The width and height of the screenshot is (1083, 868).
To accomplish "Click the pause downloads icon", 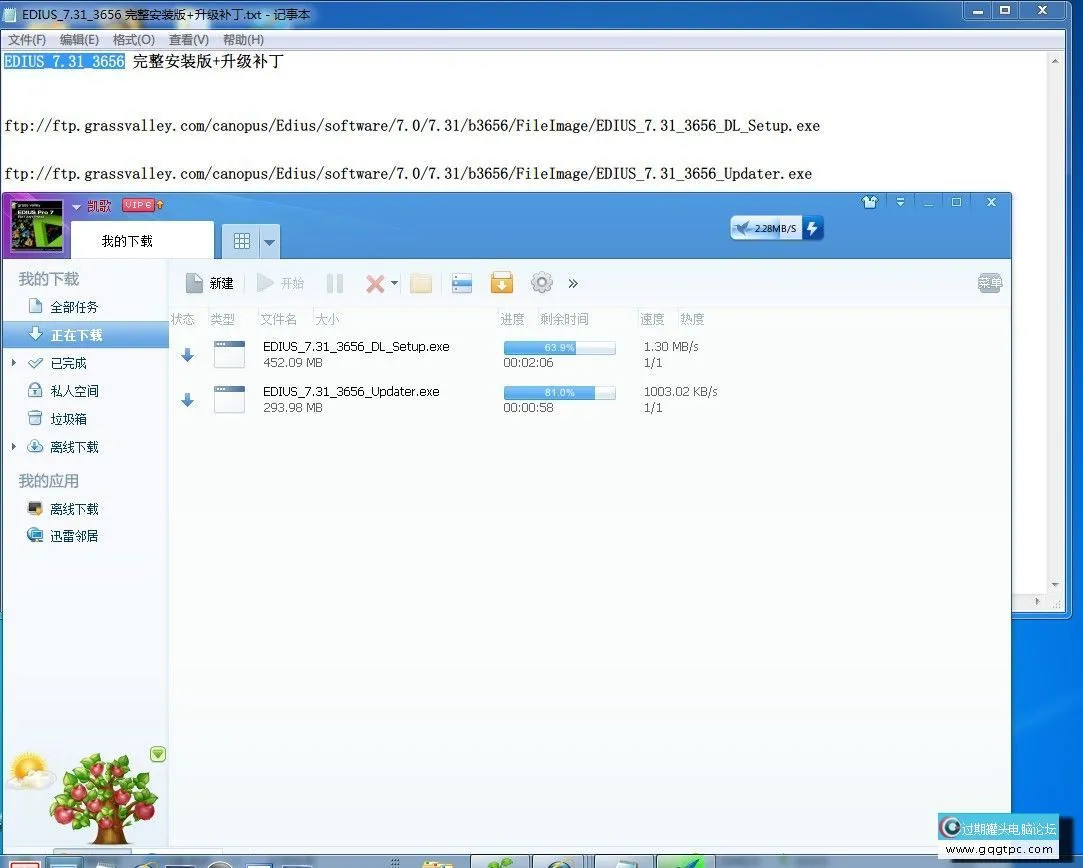I will (335, 283).
